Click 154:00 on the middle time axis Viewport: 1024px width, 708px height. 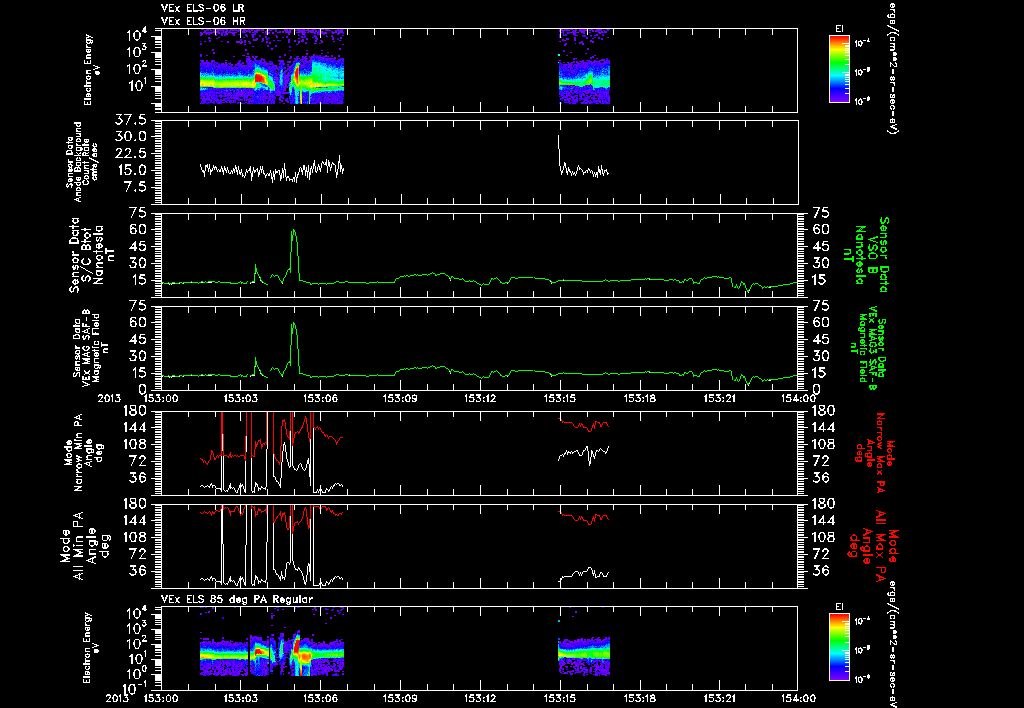click(x=797, y=398)
